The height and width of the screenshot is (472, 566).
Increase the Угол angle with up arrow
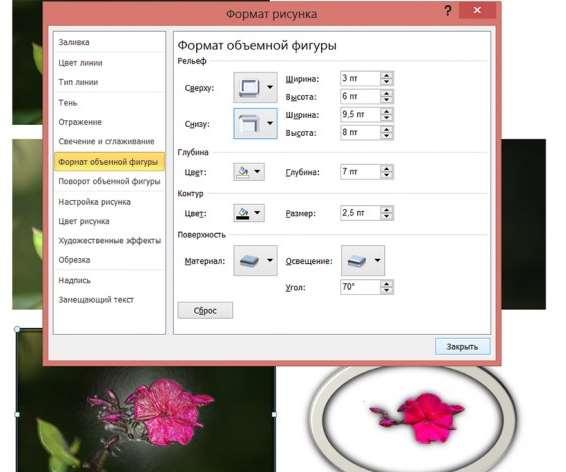pos(387,284)
